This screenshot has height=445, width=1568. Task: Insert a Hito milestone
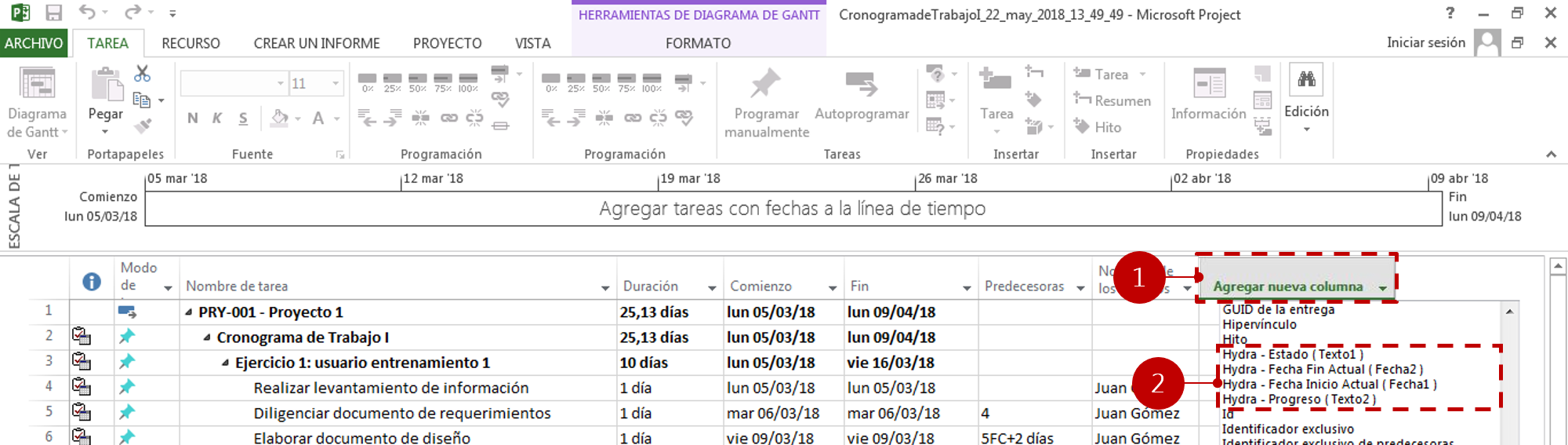tap(1098, 126)
